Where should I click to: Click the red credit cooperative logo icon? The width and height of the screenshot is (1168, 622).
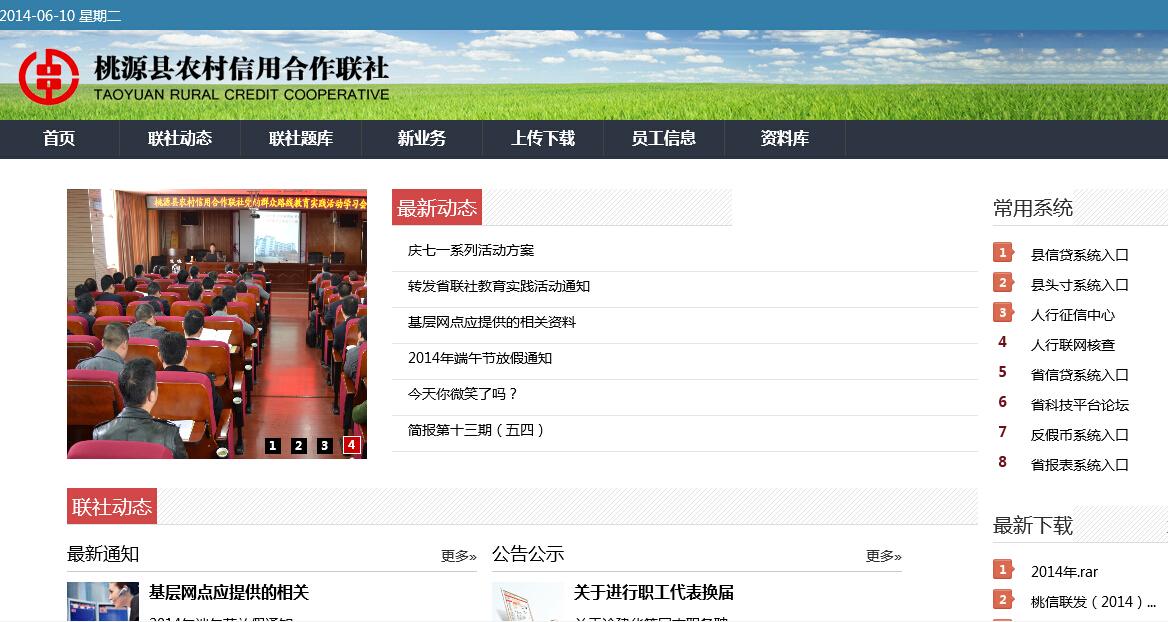click(49, 76)
